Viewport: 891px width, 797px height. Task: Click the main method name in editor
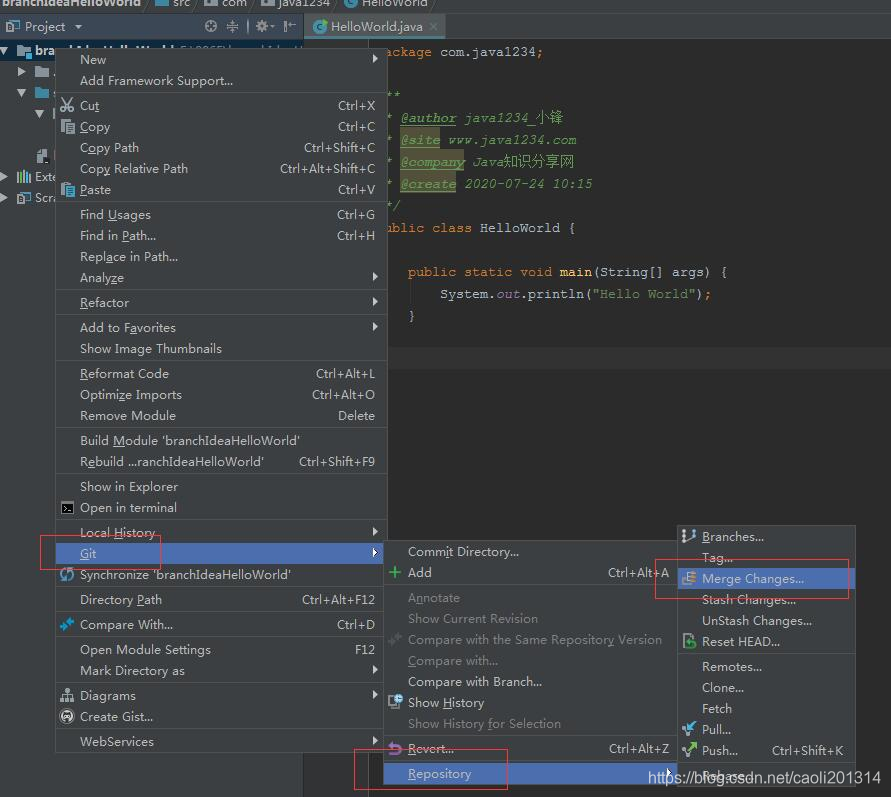(x=575, y=272)
